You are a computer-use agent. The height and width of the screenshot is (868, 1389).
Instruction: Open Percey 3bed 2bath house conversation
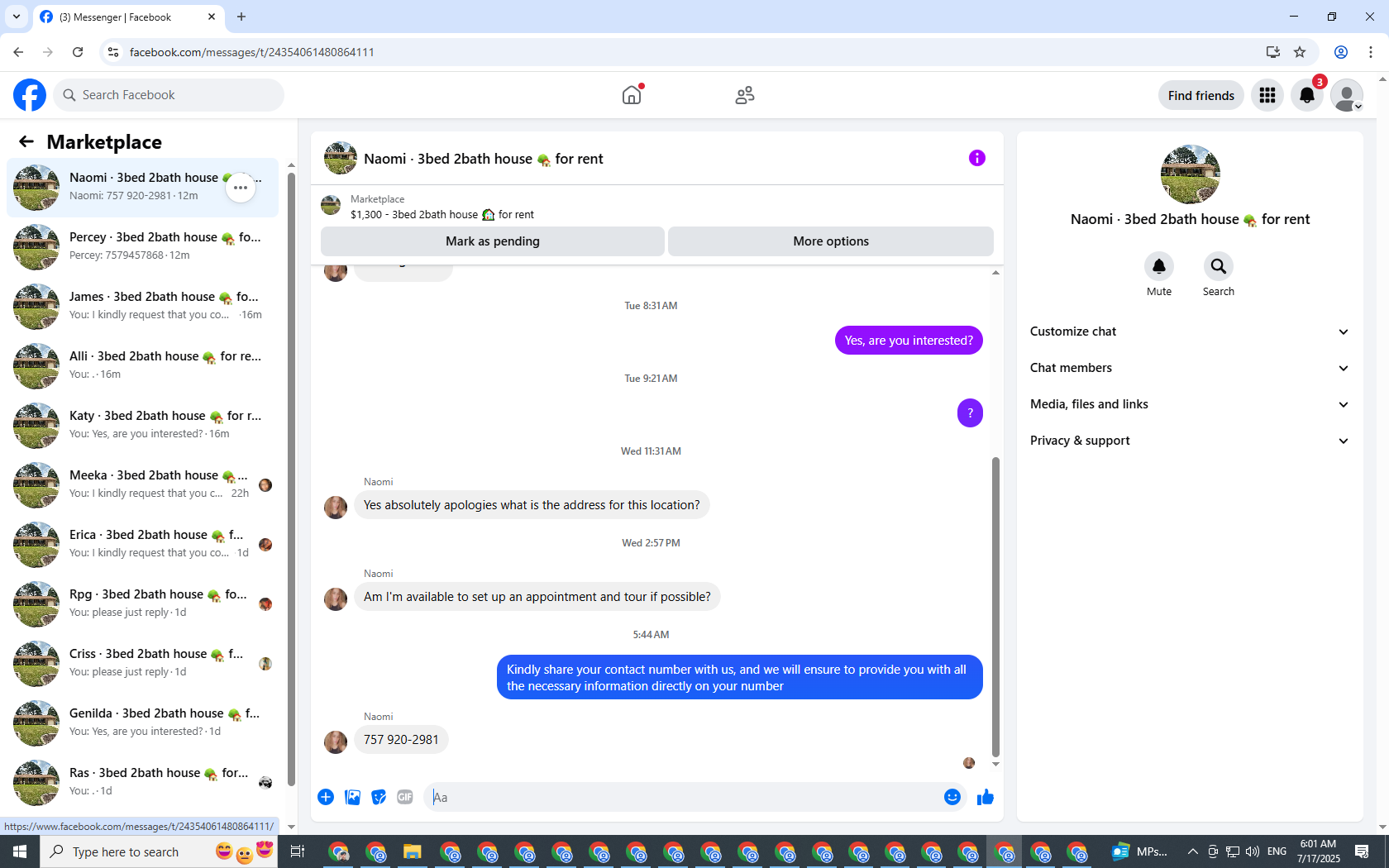click(x=142, y=247)
